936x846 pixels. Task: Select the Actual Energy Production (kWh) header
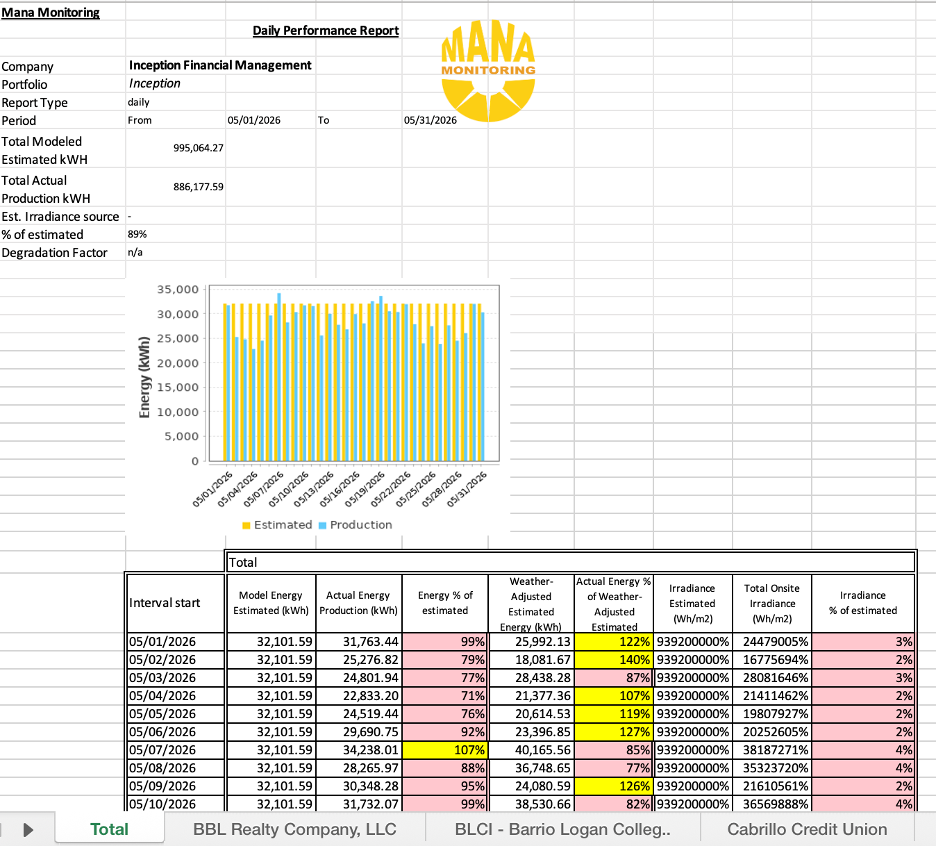pyautogui.click(x=358, y=603)
